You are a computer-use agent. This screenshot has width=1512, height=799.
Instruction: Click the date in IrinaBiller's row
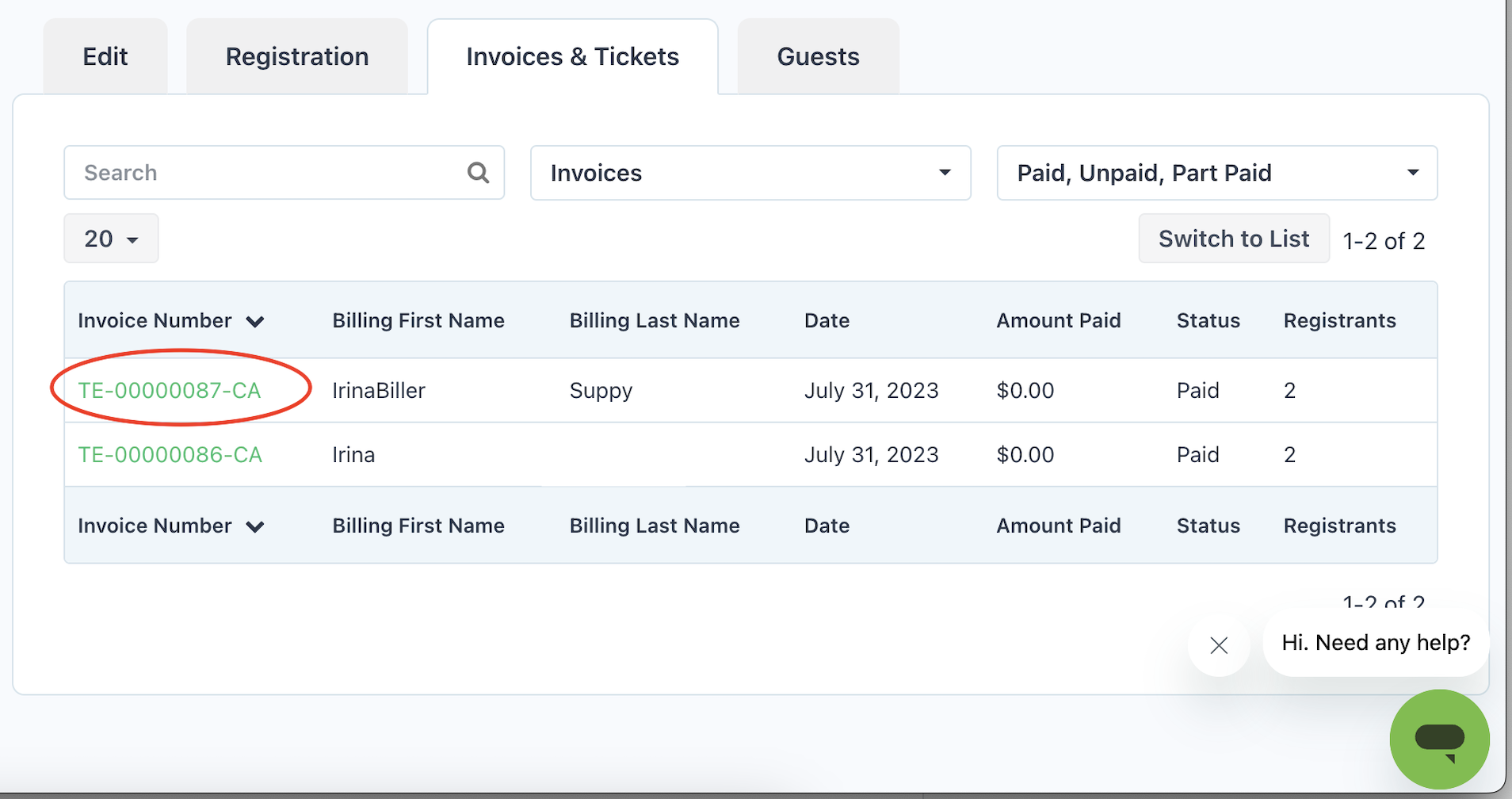(x=871, y=390)
